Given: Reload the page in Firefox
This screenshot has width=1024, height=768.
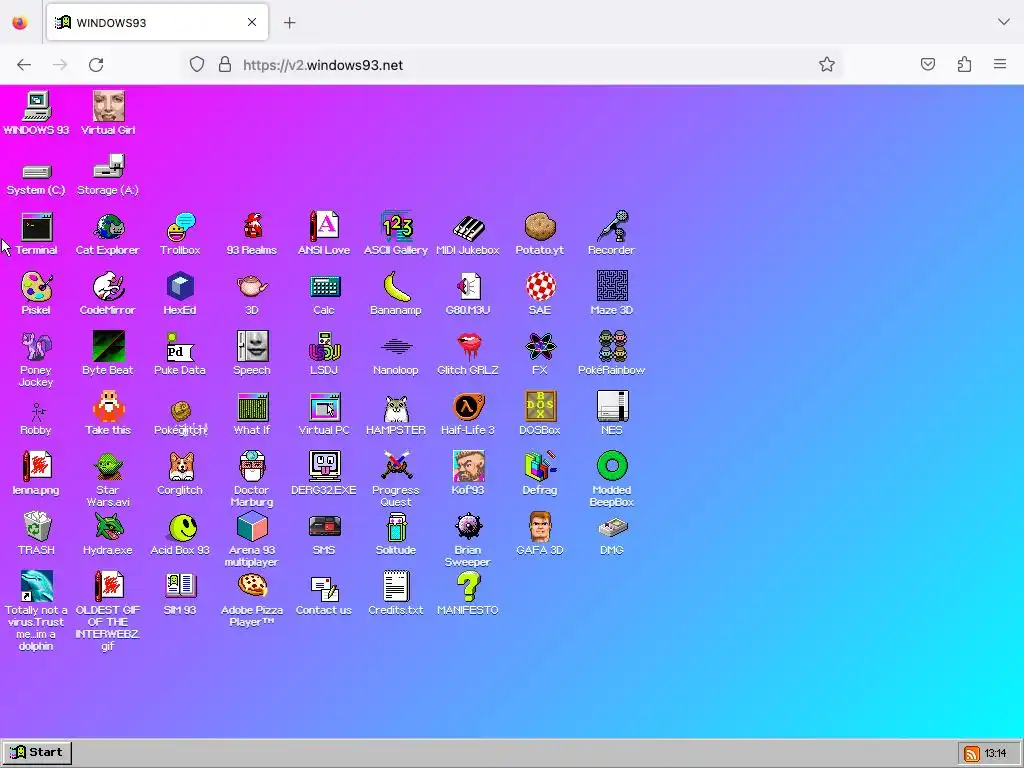Looking at the screenshot, I should pyautogui.click(x=96, y=65).
